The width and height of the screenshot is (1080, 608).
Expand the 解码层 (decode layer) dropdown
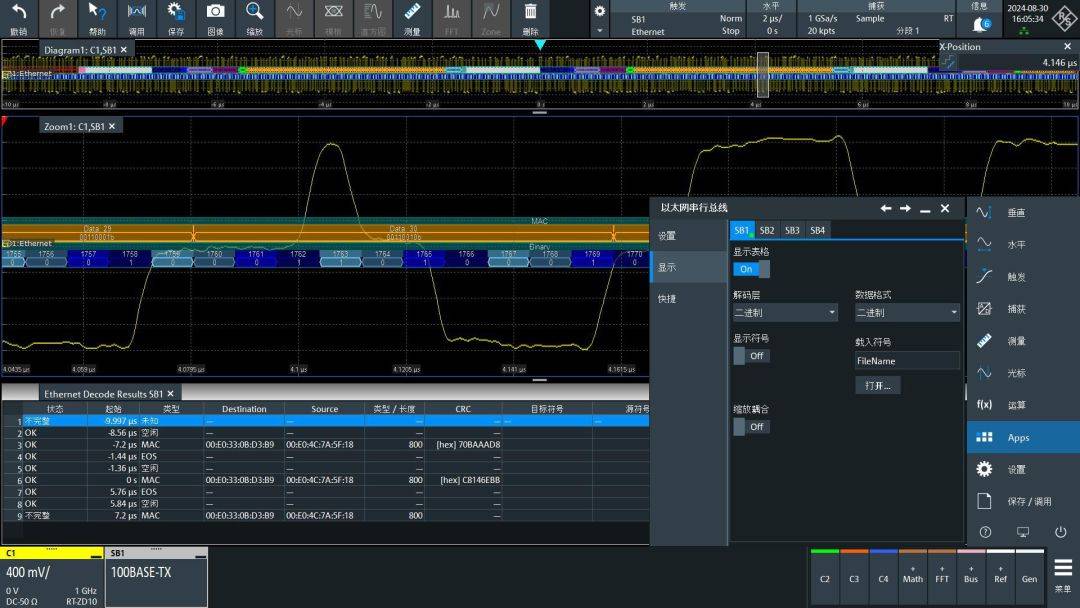click(x=785, y=313)
